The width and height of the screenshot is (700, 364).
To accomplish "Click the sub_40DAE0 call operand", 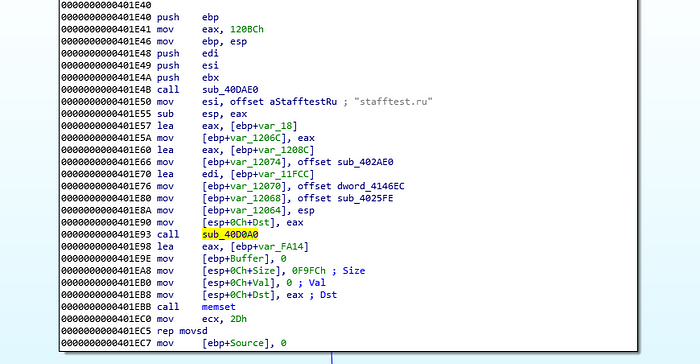I will tap(230, 90).
